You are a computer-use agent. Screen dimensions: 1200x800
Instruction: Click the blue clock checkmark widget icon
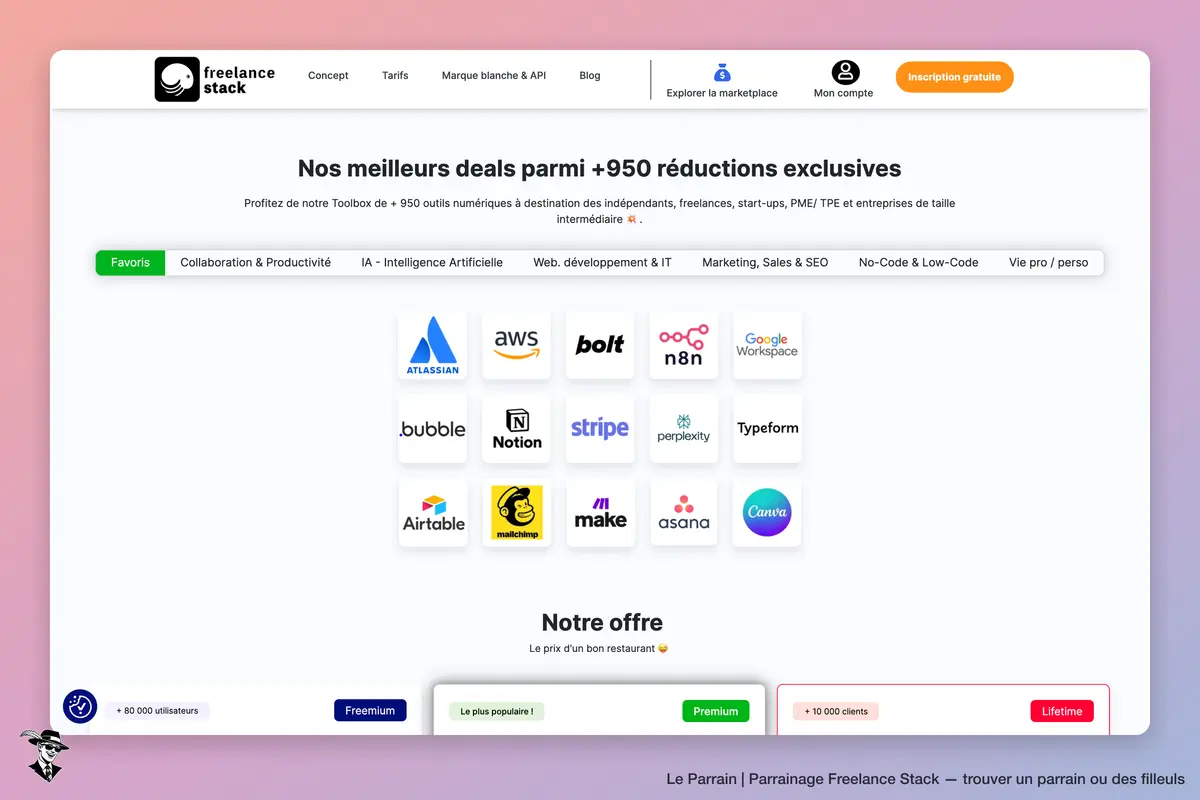pos(80,706)
